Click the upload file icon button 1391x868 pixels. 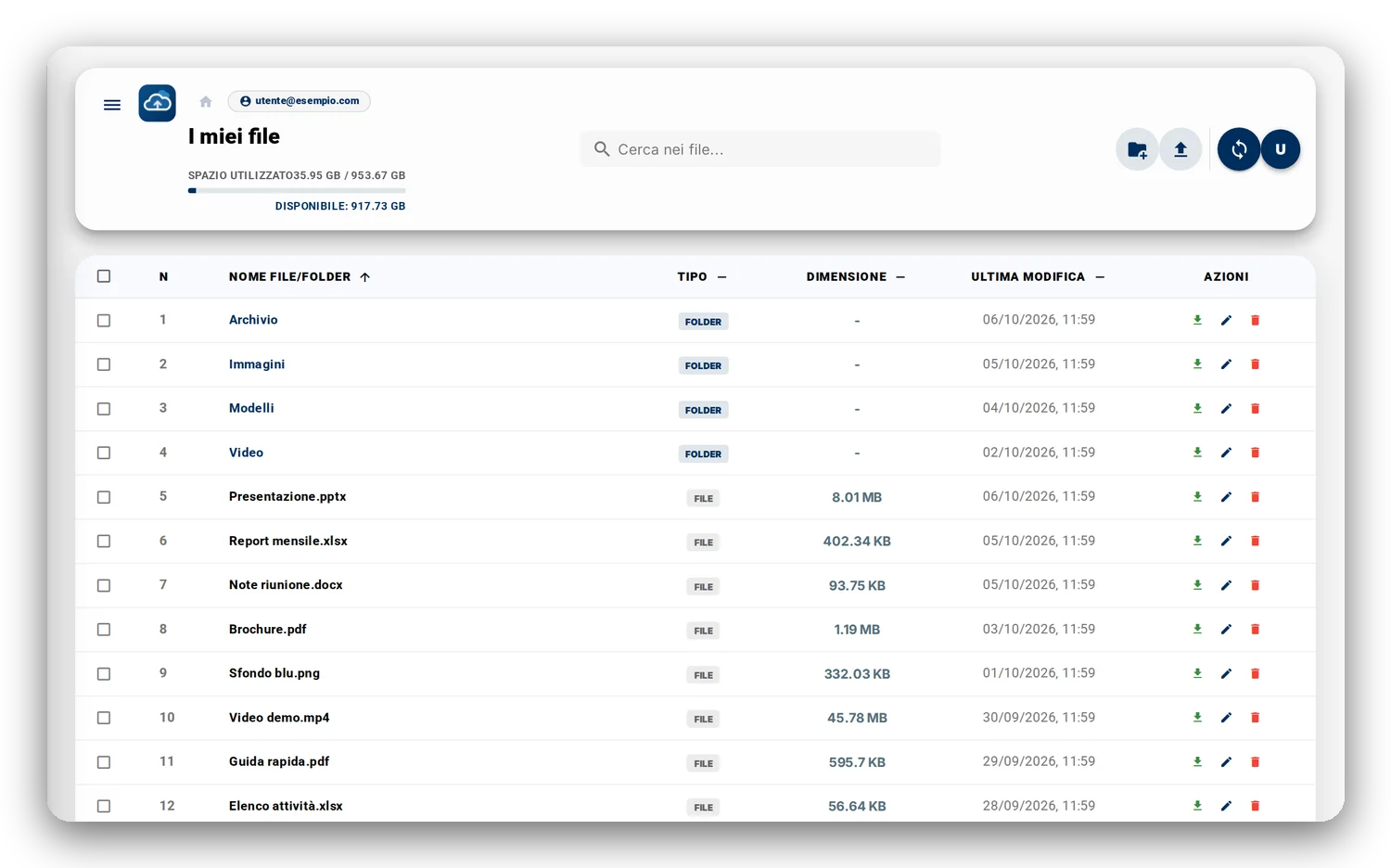click(1180, 149)
